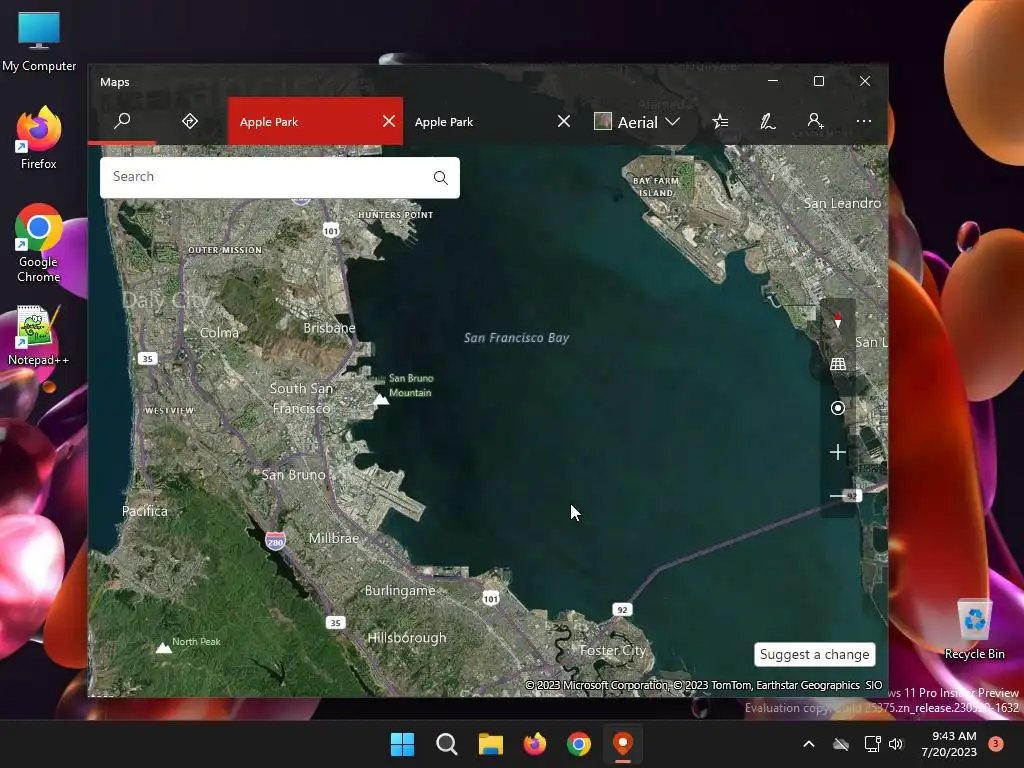The width and height of the screenshot is (1024, 768).
Task: Zoom in with the plus button
Action: [838, 452]
